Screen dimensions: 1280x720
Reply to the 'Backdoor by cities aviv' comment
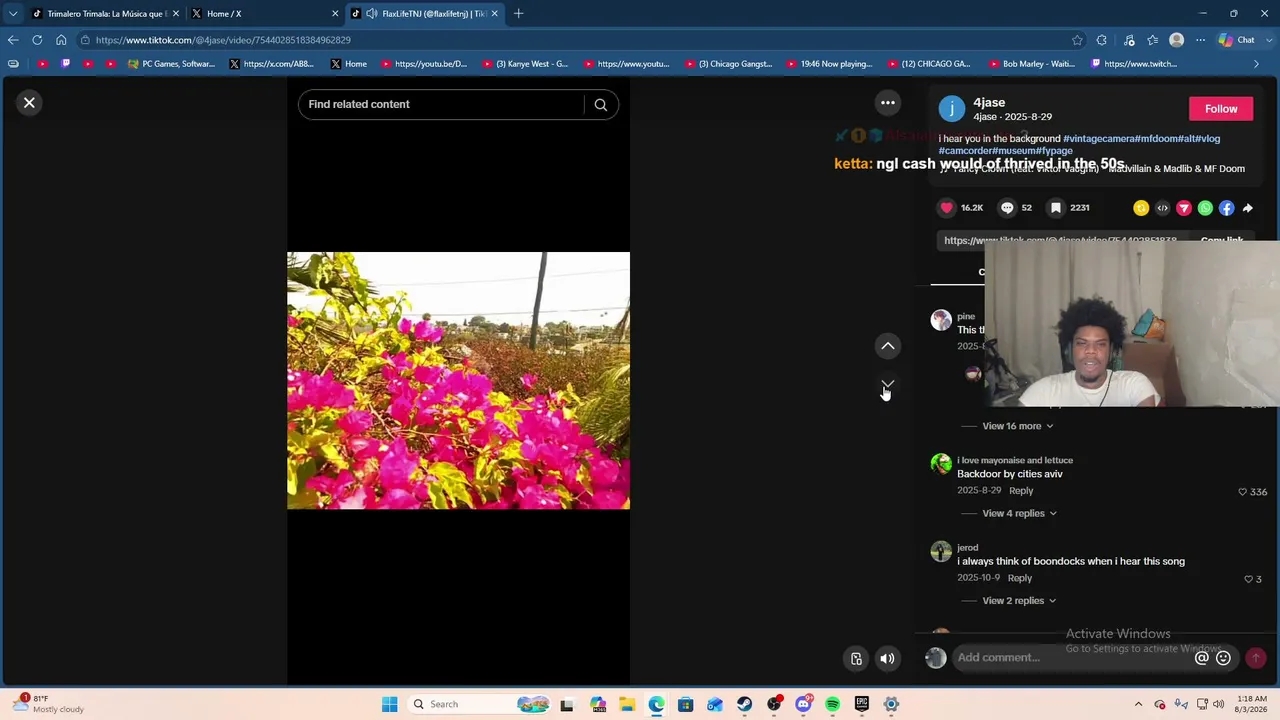(1021, 491)
